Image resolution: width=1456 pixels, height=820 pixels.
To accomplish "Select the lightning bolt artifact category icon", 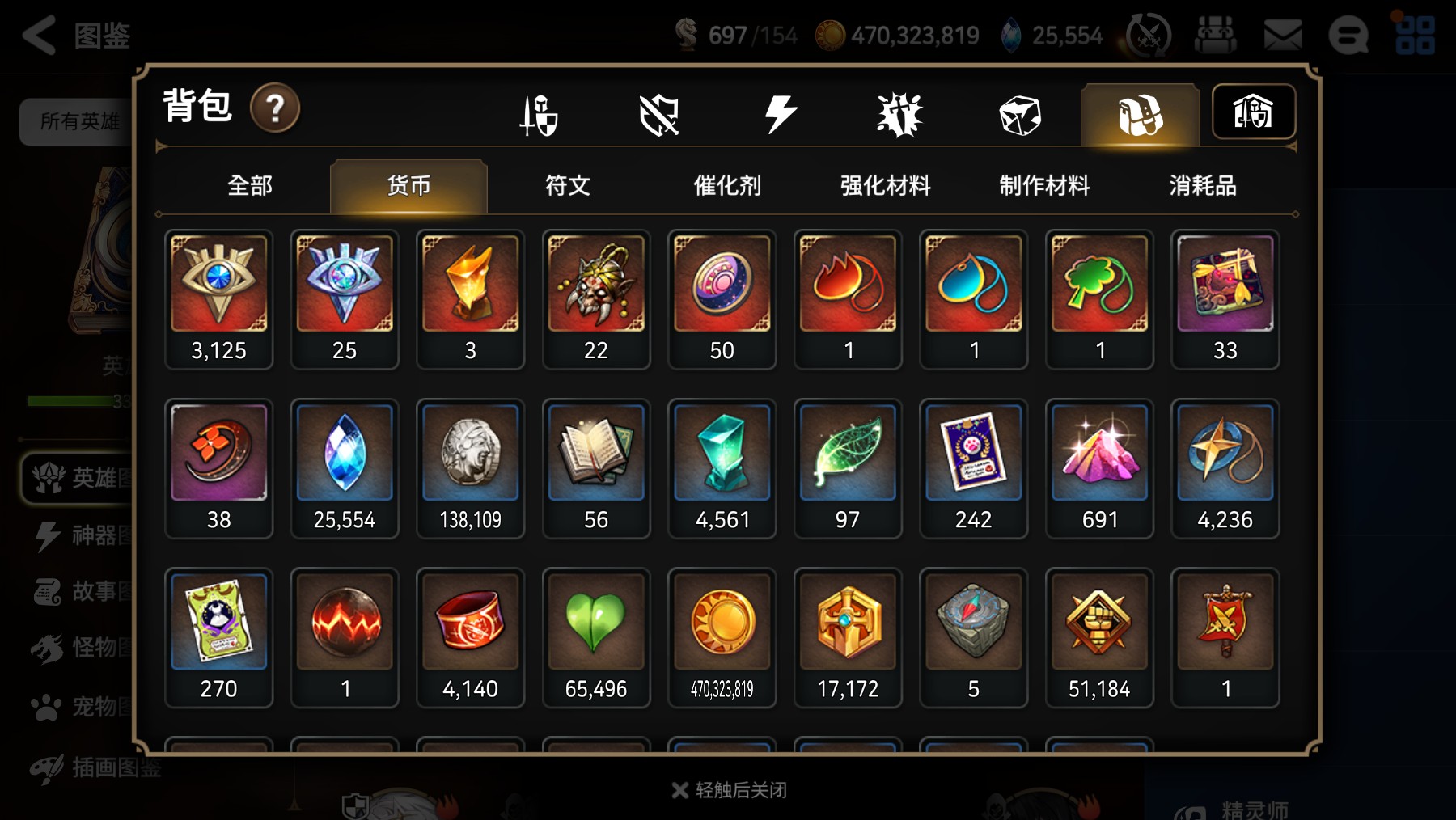I will pos(781,114).
